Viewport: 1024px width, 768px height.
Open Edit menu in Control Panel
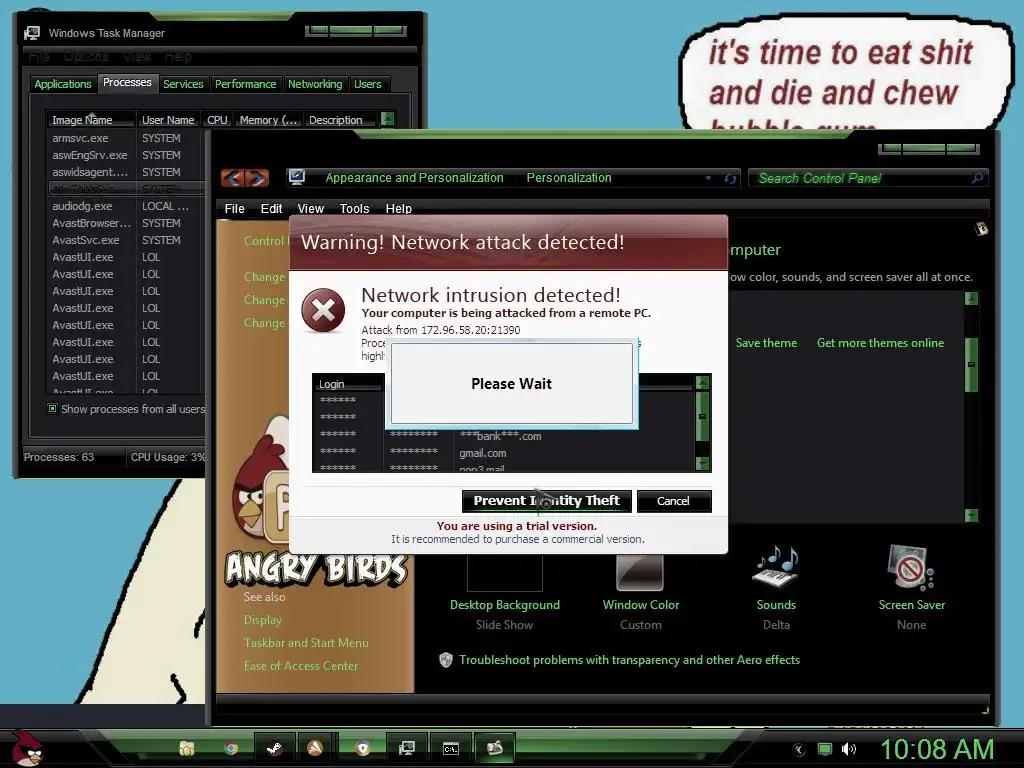(x=271, y=208)
